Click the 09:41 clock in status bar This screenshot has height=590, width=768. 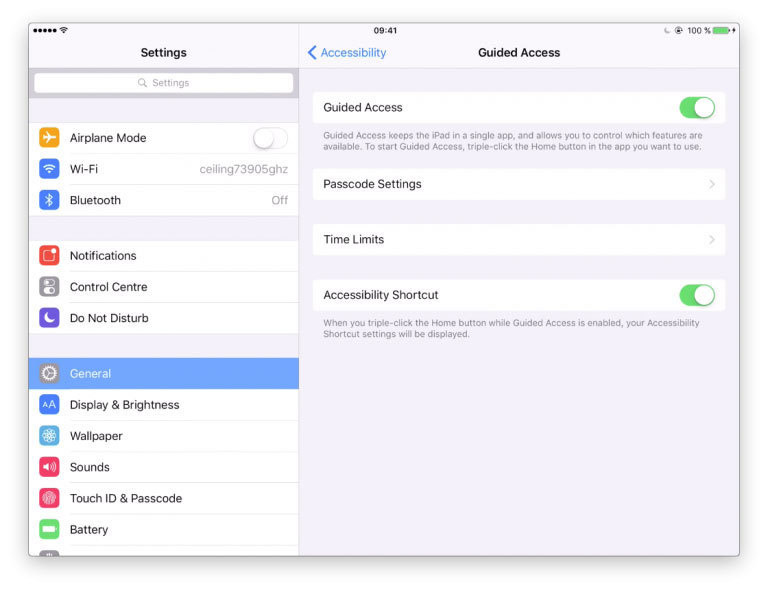pos(385,30)
